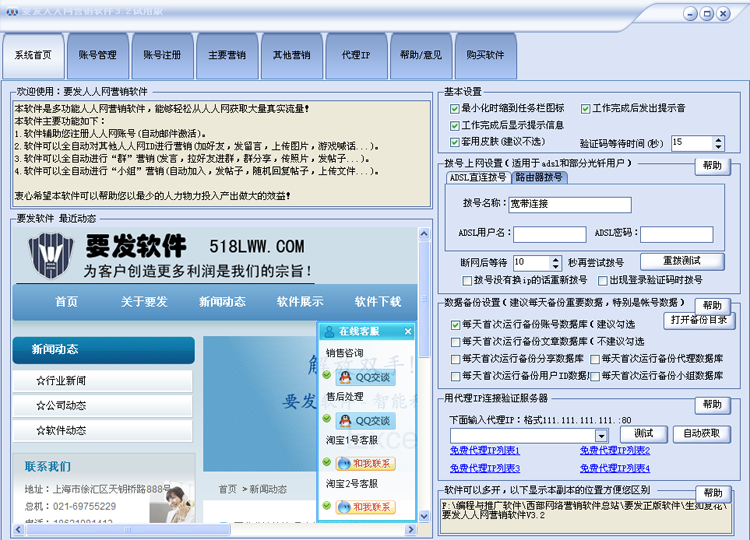Click the 要发软件 shield logo

tap(51, 256)
